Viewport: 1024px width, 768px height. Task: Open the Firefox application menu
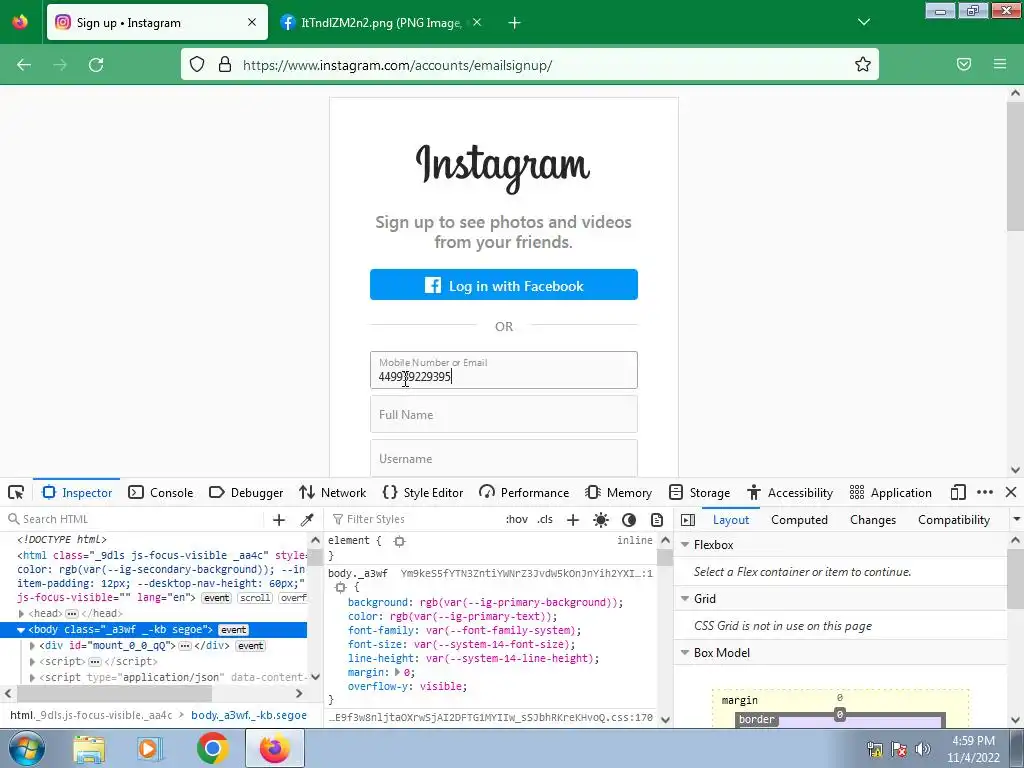[1000, 64]
